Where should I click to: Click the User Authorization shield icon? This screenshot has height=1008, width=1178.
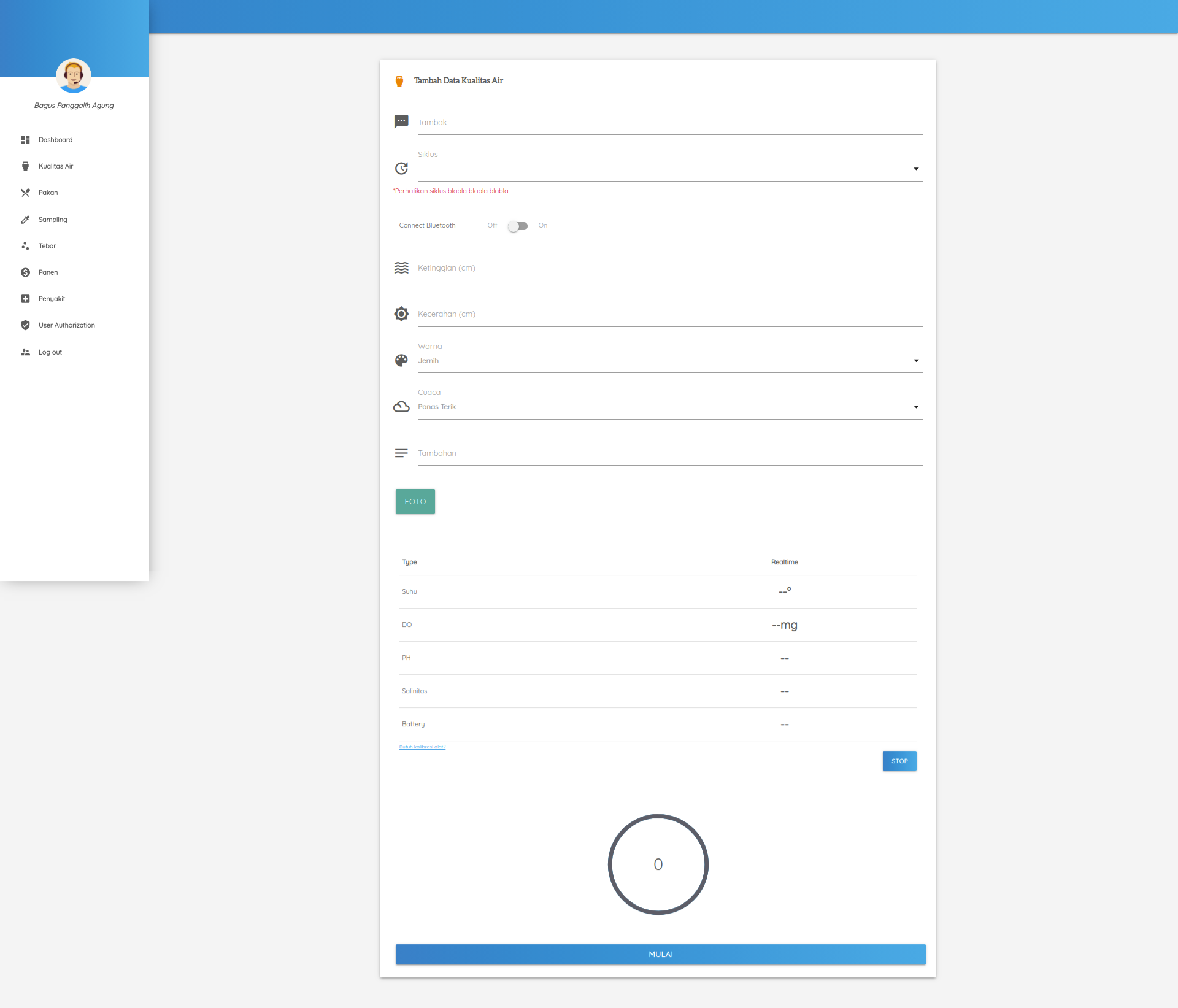pyautogui.click(x=25, y=325)
